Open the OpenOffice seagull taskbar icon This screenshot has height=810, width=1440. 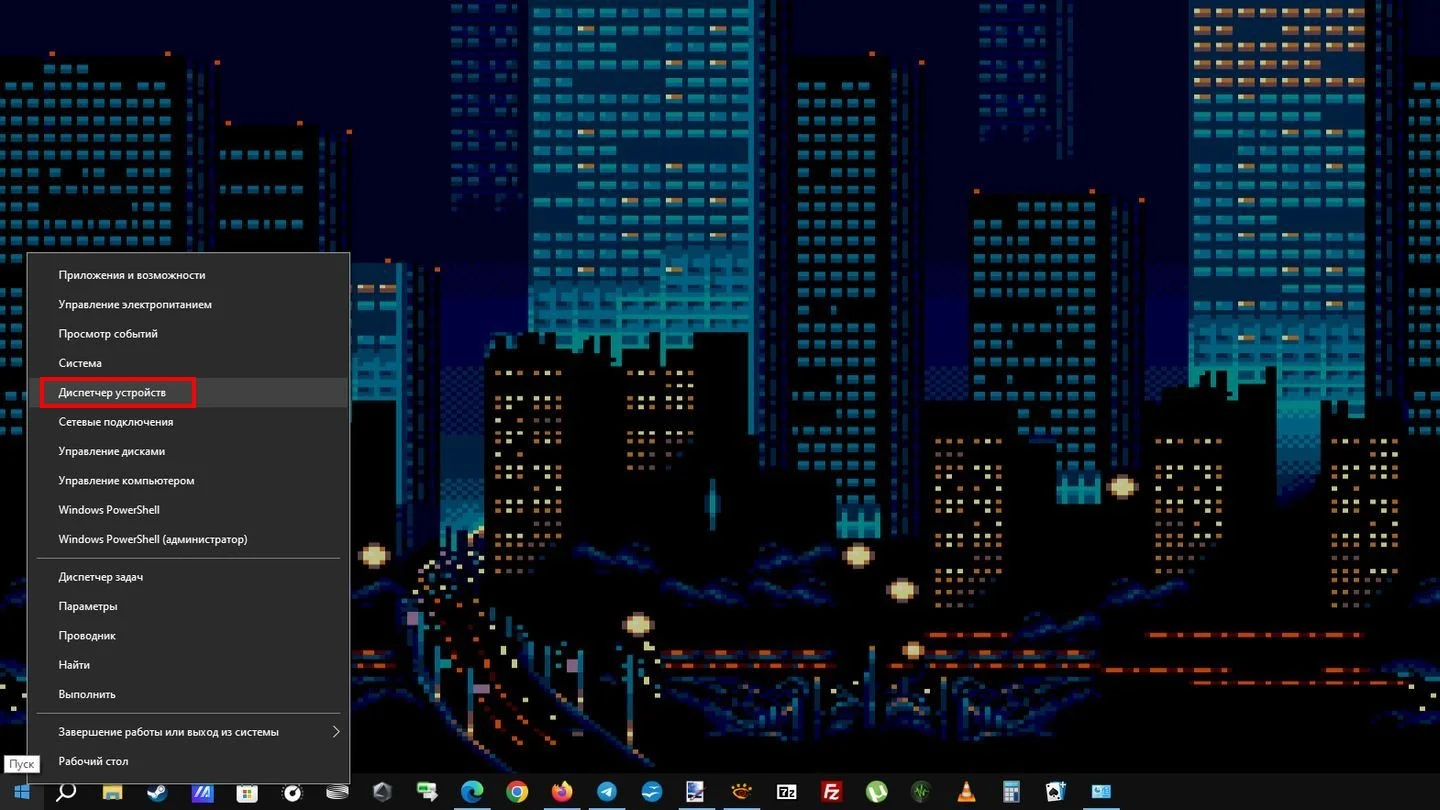click(652, 792)
